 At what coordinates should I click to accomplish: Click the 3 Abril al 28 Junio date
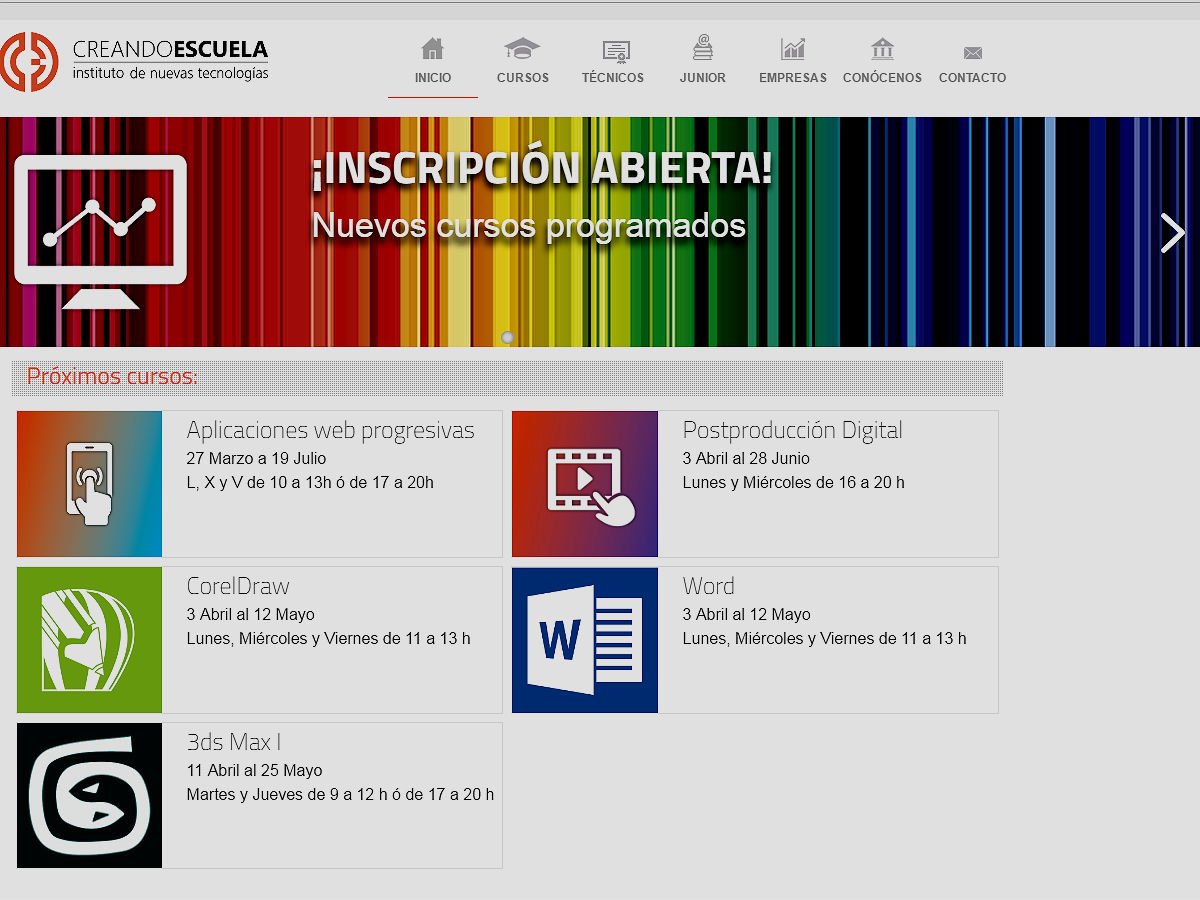click(746, 459)
